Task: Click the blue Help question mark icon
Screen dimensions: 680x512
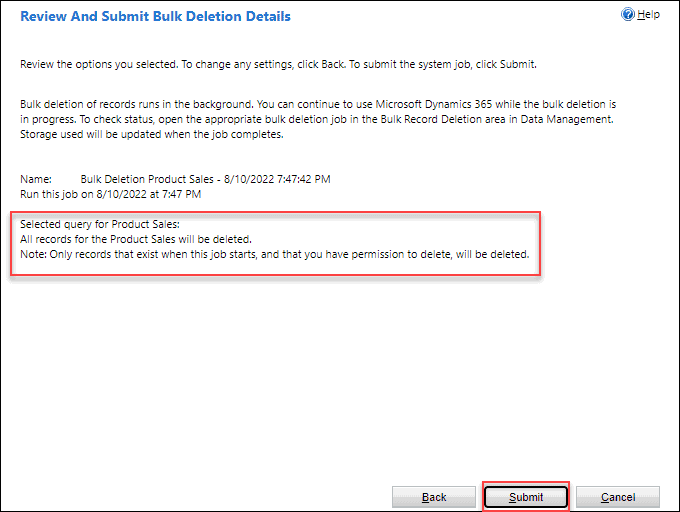Action: (628, 14)
